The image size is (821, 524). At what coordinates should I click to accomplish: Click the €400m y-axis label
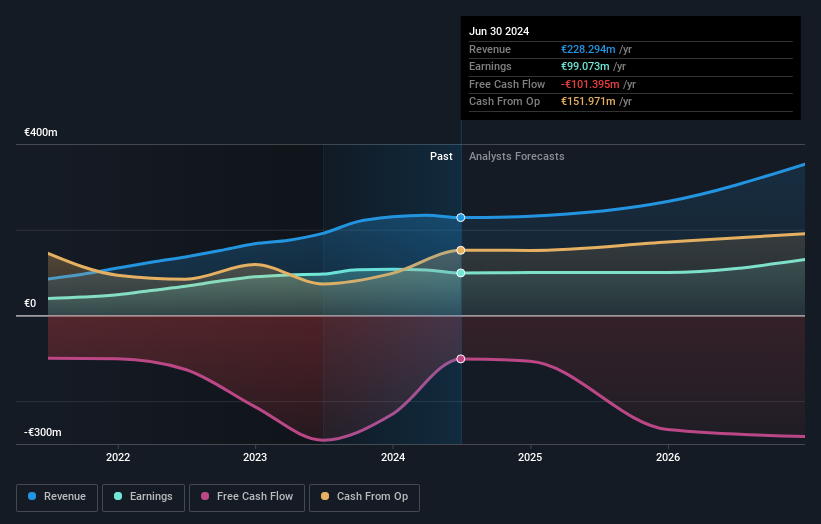(x=41, y=132)
